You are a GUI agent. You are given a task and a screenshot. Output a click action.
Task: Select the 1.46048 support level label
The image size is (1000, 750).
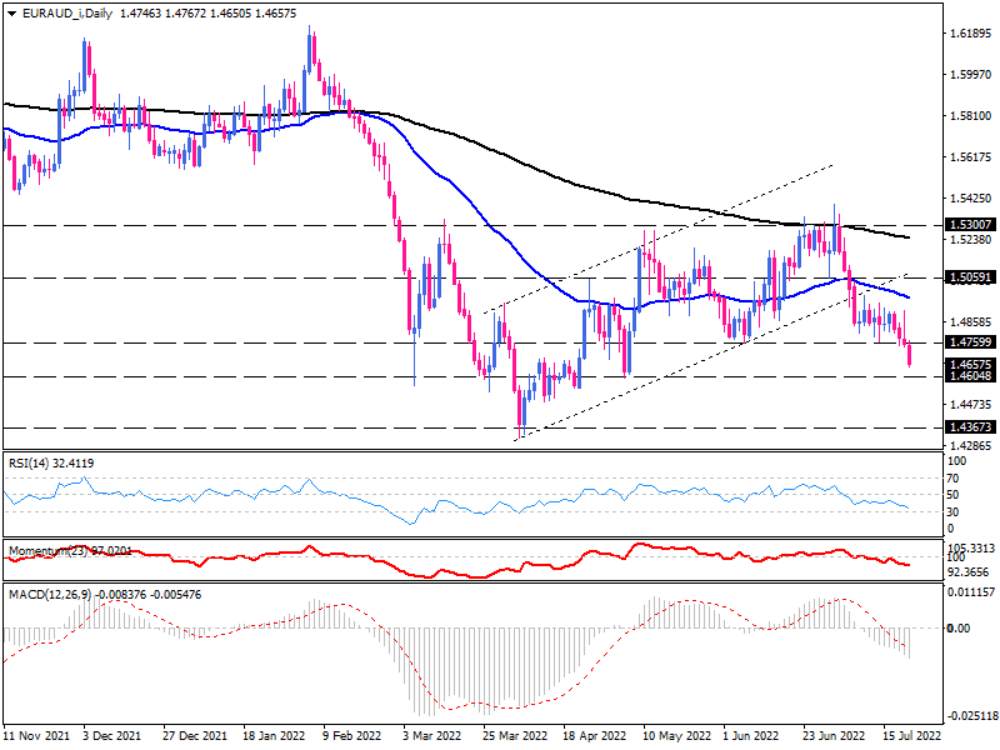click(x=970, y=377)
